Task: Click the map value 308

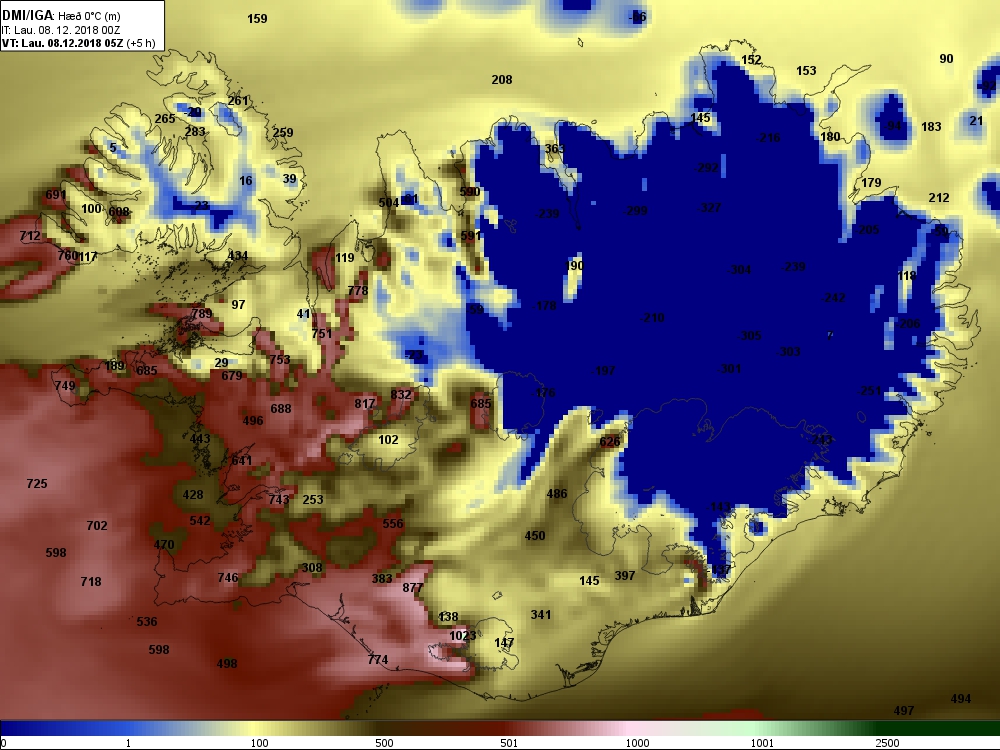Action: pyautogui.click(x=312, y=568)
